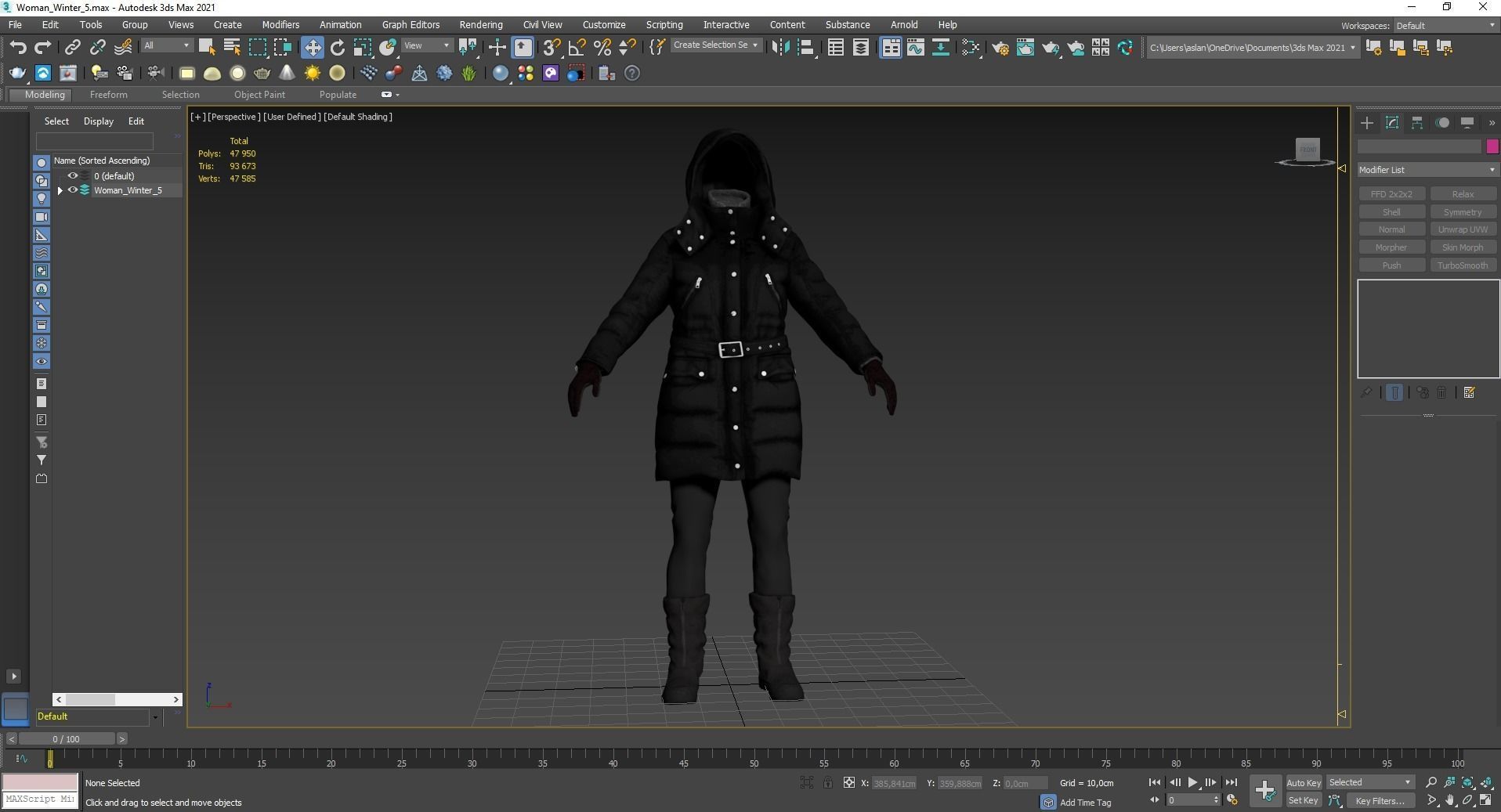Click the Bind to Space Warp icon

(123, 48)
